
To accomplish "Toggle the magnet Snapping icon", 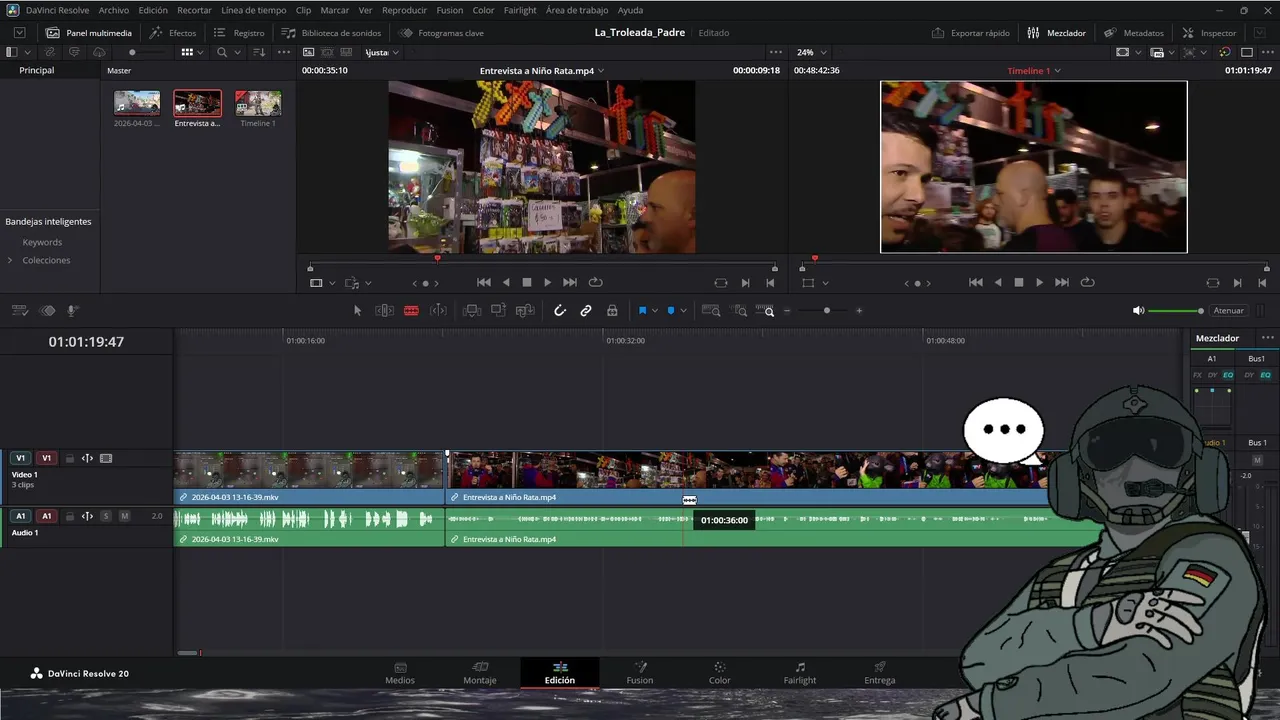I will click(x=560, y=311).
